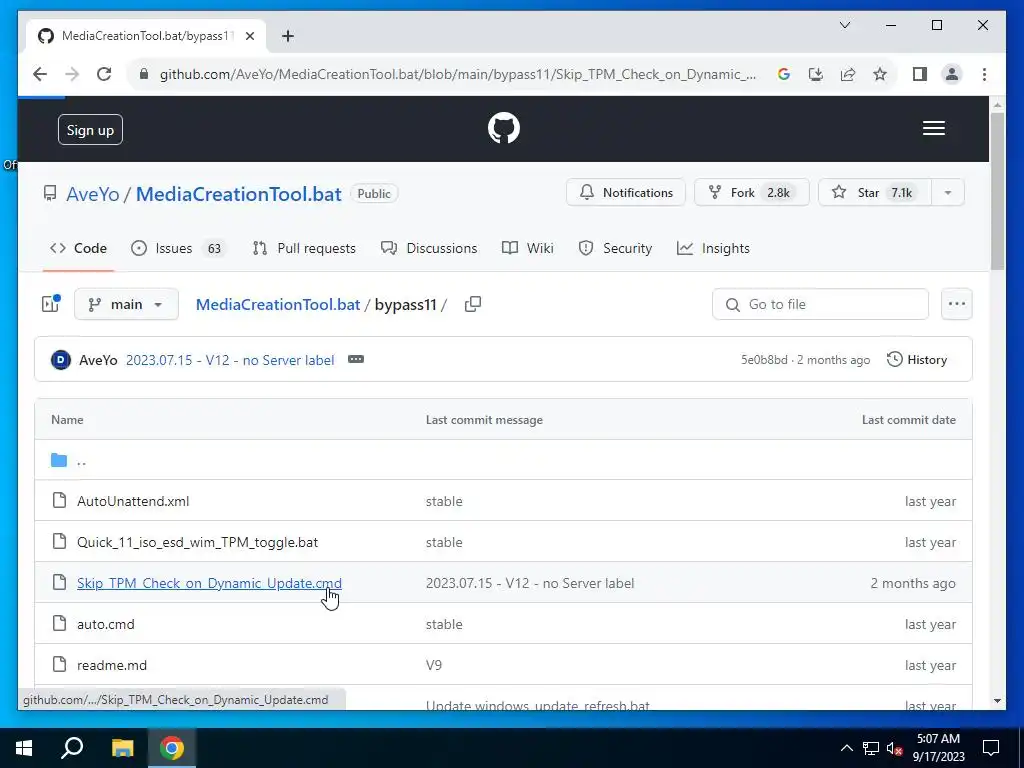Expand the Star lists dropdown arrow

pyautogui.click(x=948, y=193)
